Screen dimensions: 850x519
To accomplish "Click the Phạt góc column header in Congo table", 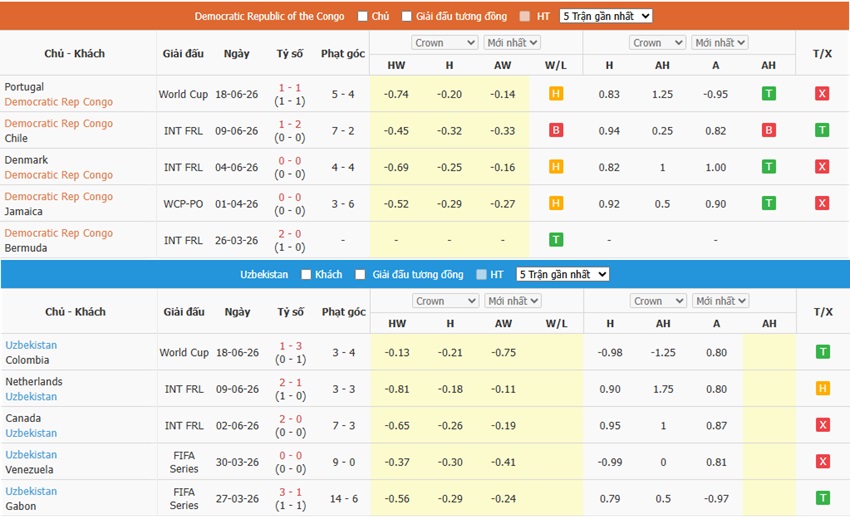I will coord(343,54).
